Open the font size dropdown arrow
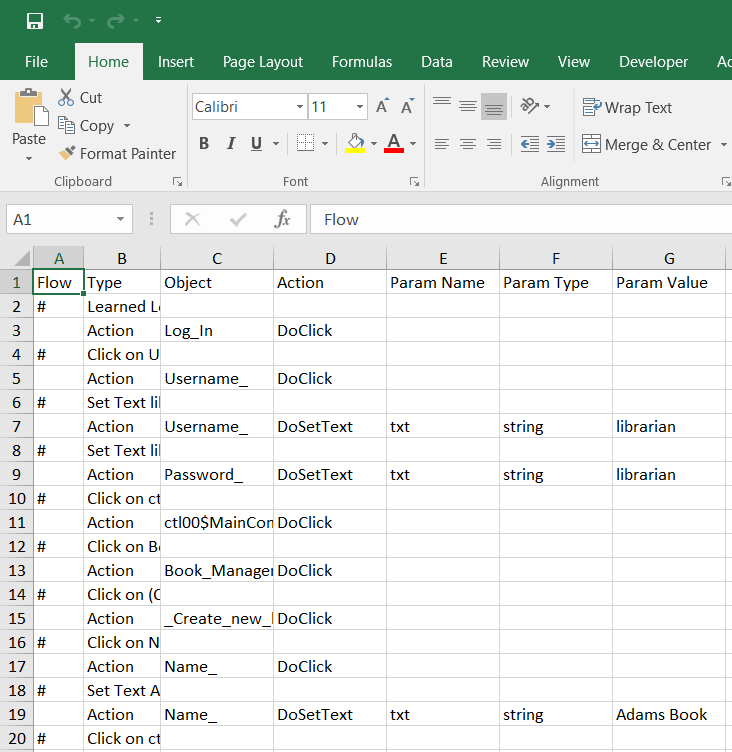 360,107
